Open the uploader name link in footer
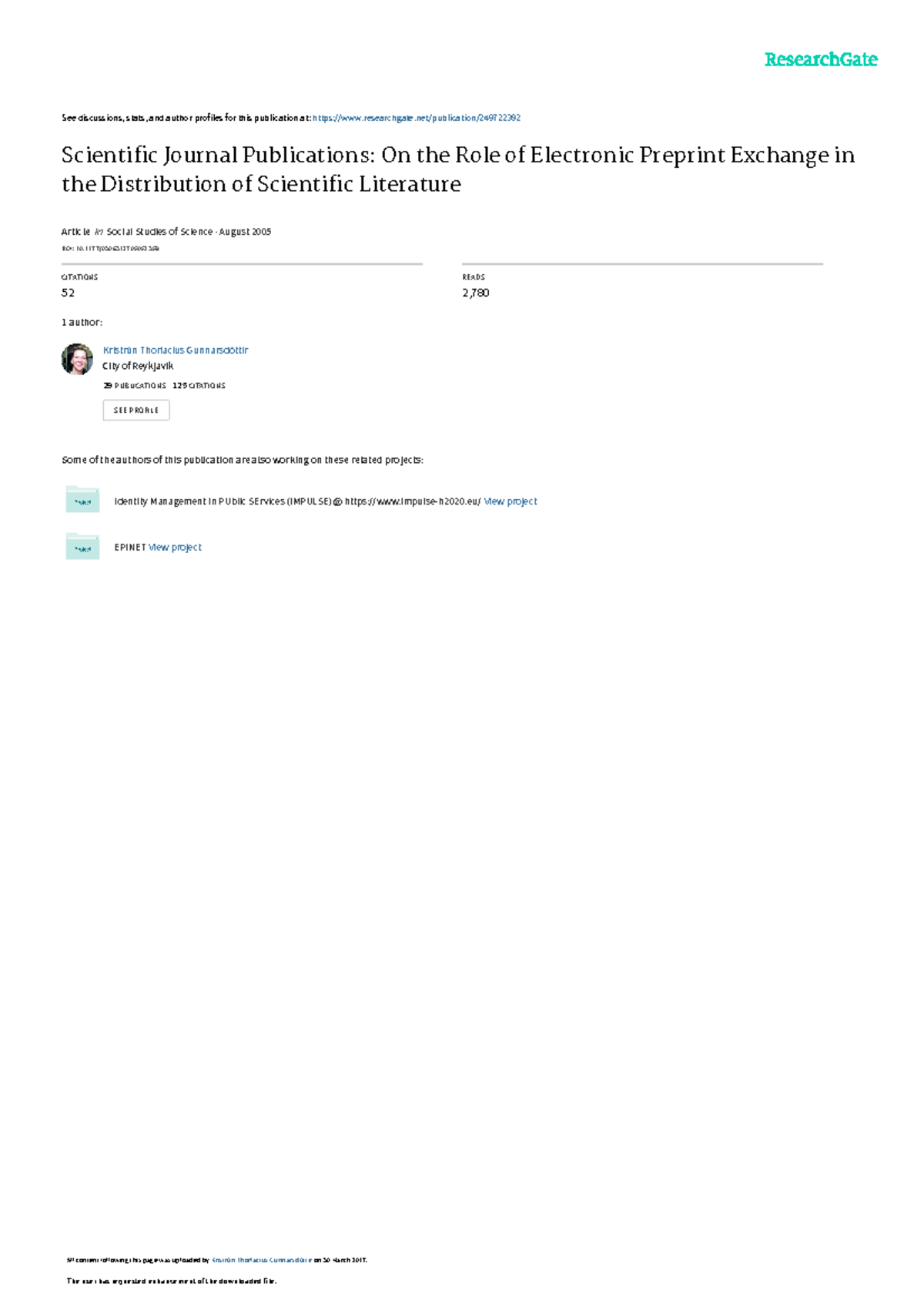The width and height of the screenshot is (924, 1307). point(262,1260)
